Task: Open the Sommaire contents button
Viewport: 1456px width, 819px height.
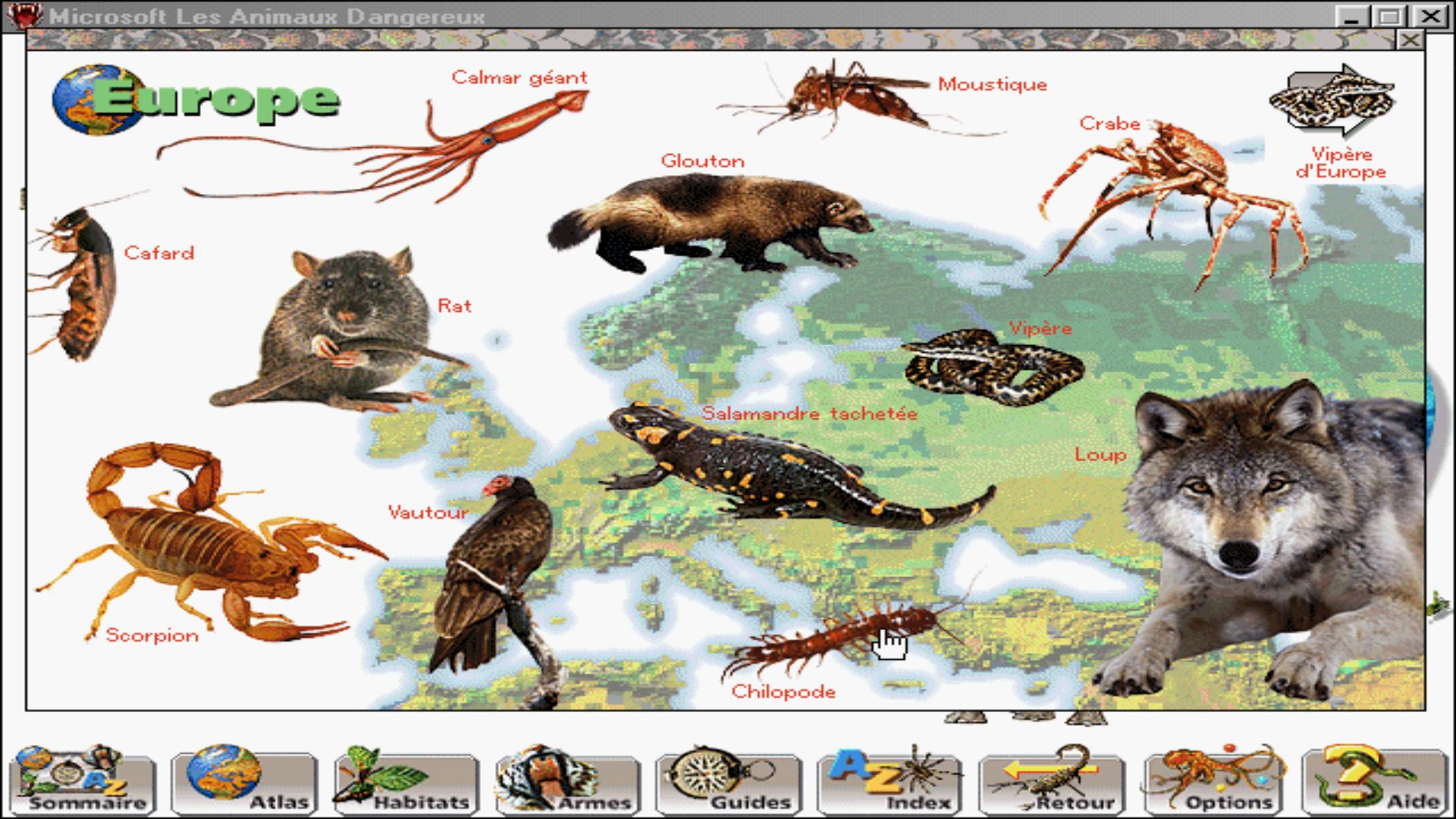Action: click(x=83, y=781)
